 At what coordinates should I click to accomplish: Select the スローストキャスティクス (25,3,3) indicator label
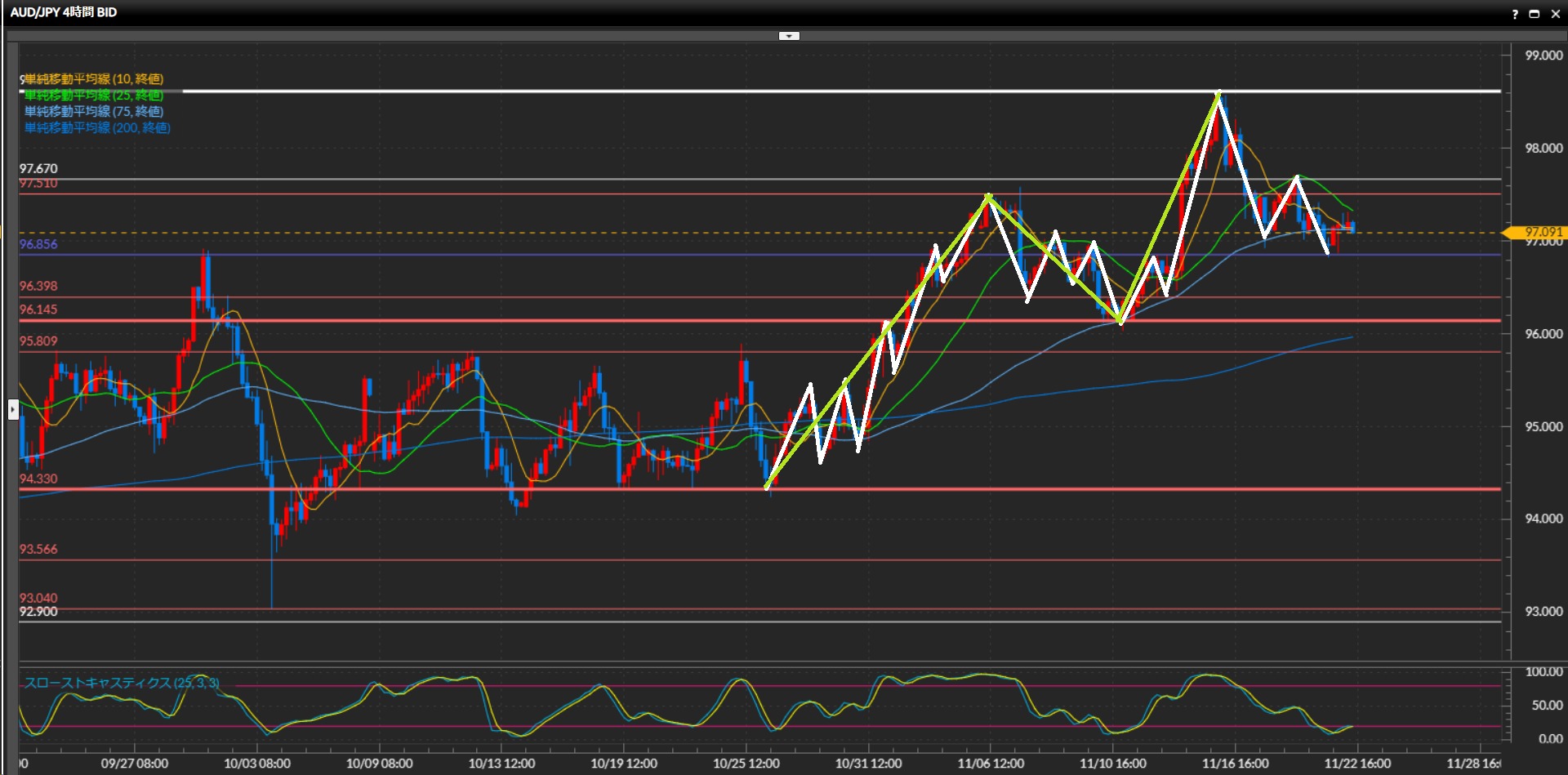(122, 683)
